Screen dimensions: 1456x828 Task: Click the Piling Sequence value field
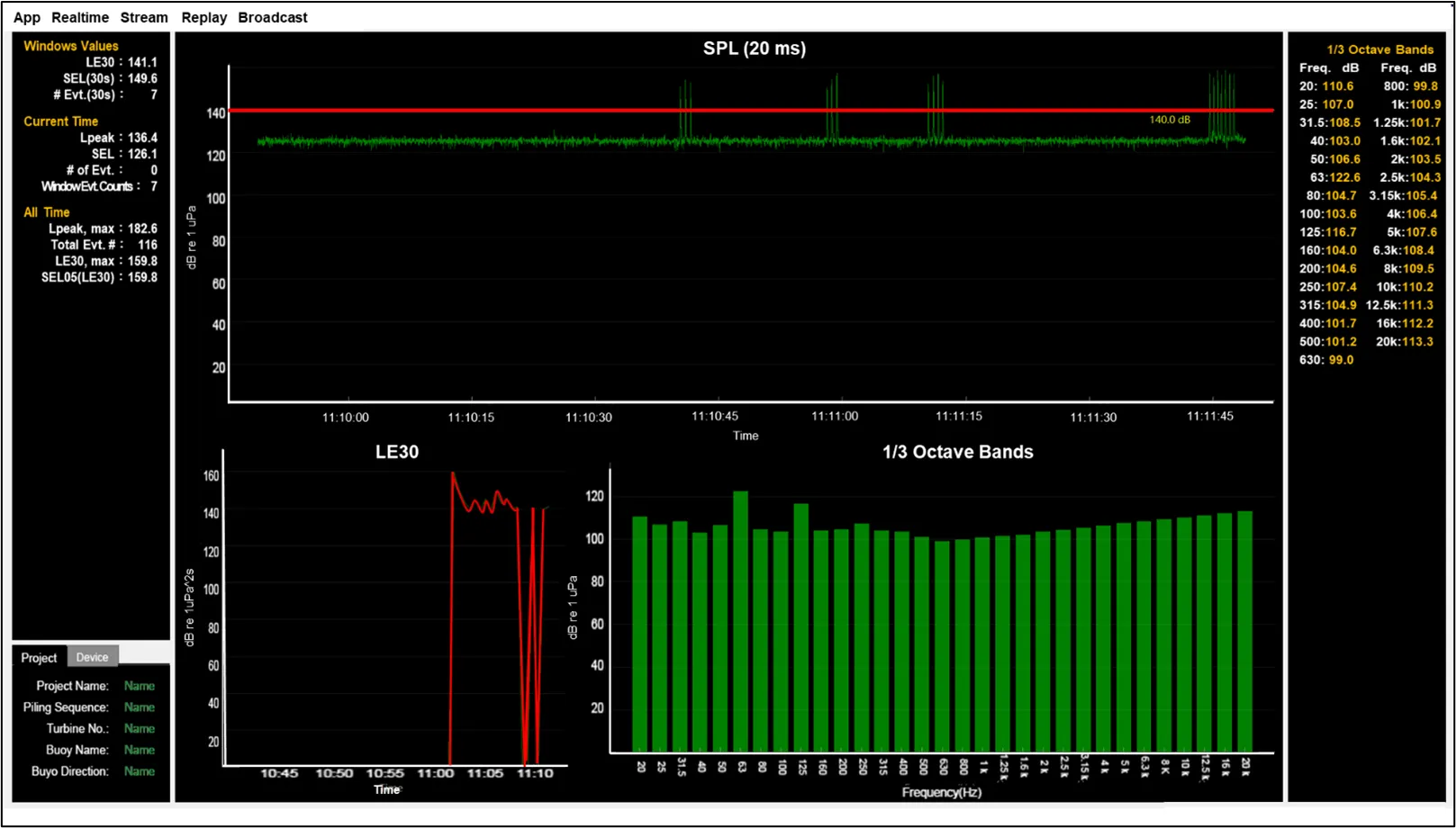click(139, 707)
